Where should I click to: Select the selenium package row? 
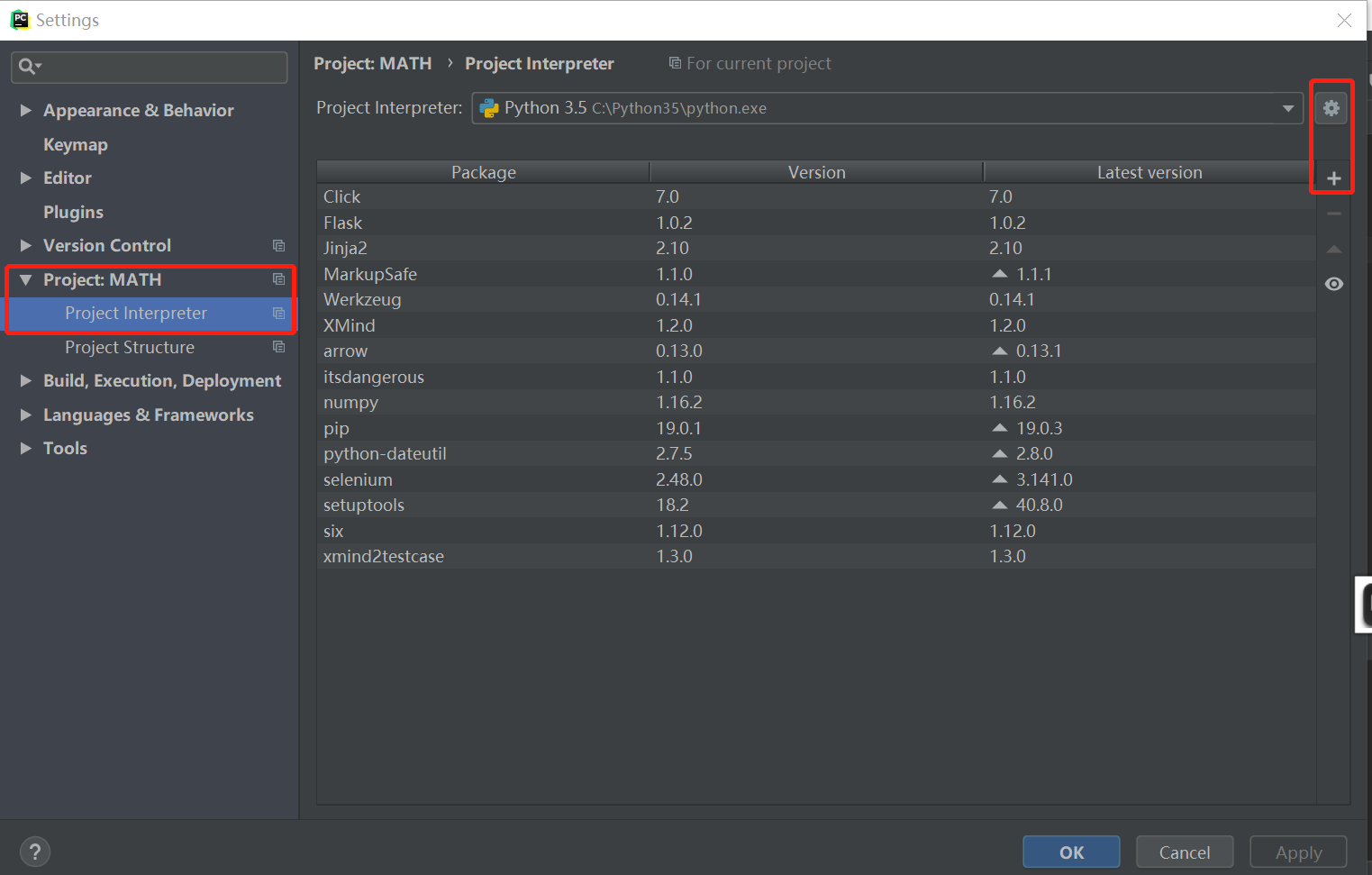[816, 479]
